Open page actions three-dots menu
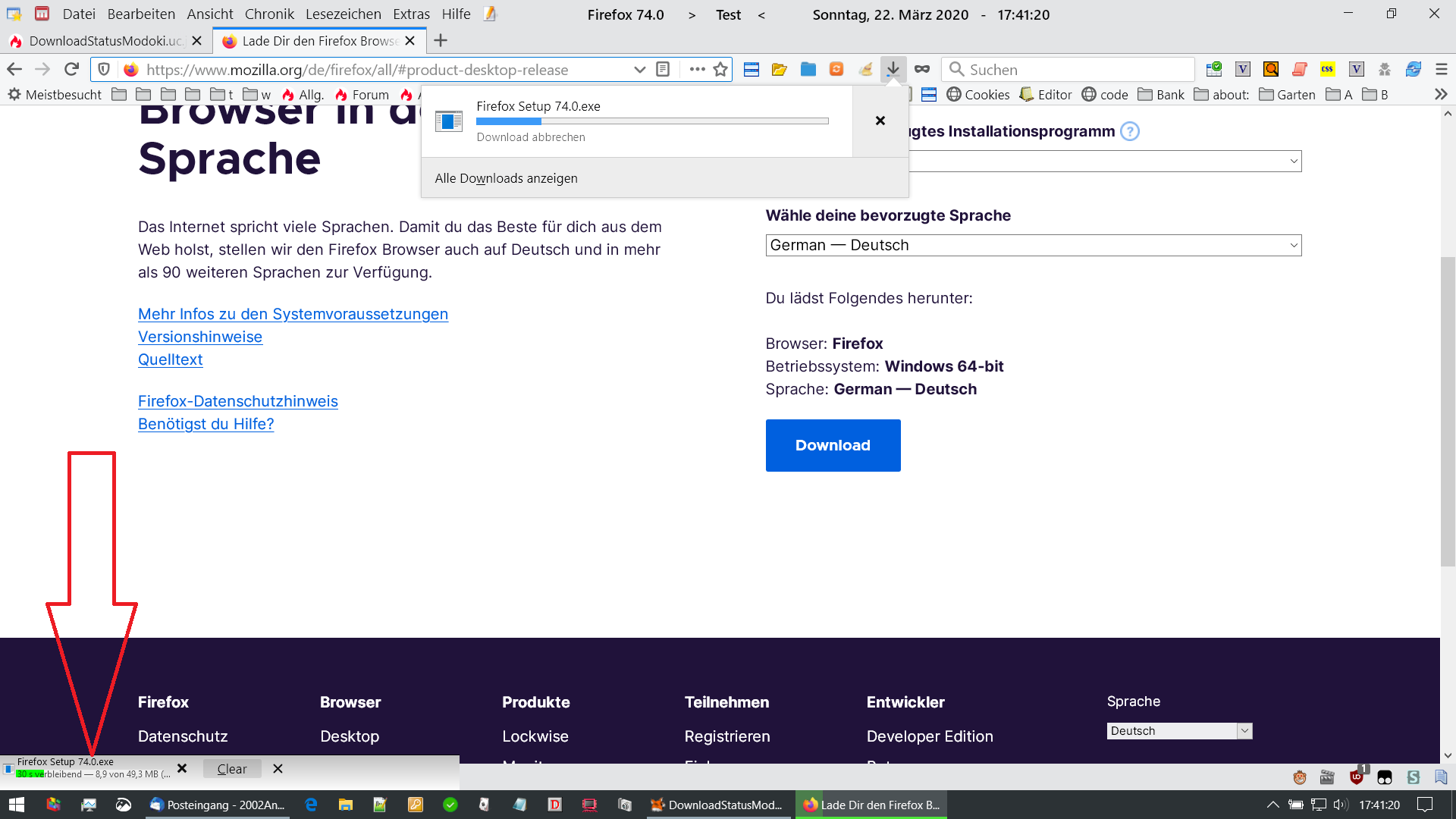1456x819 pixels. 697,69
